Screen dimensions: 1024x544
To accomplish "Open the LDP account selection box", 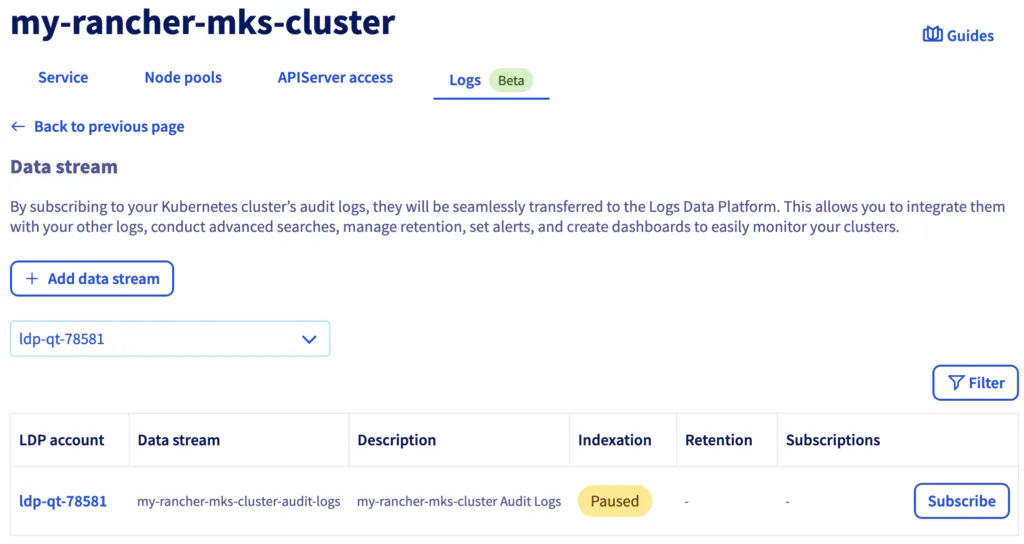I will click(170, 338).
